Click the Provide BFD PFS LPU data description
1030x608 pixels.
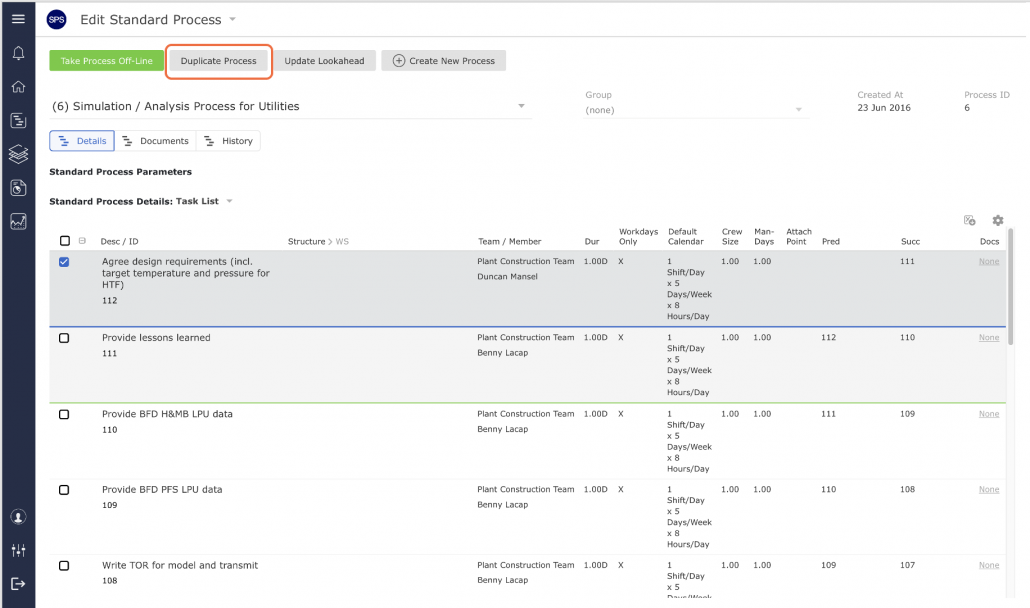[x=162, y=489]
